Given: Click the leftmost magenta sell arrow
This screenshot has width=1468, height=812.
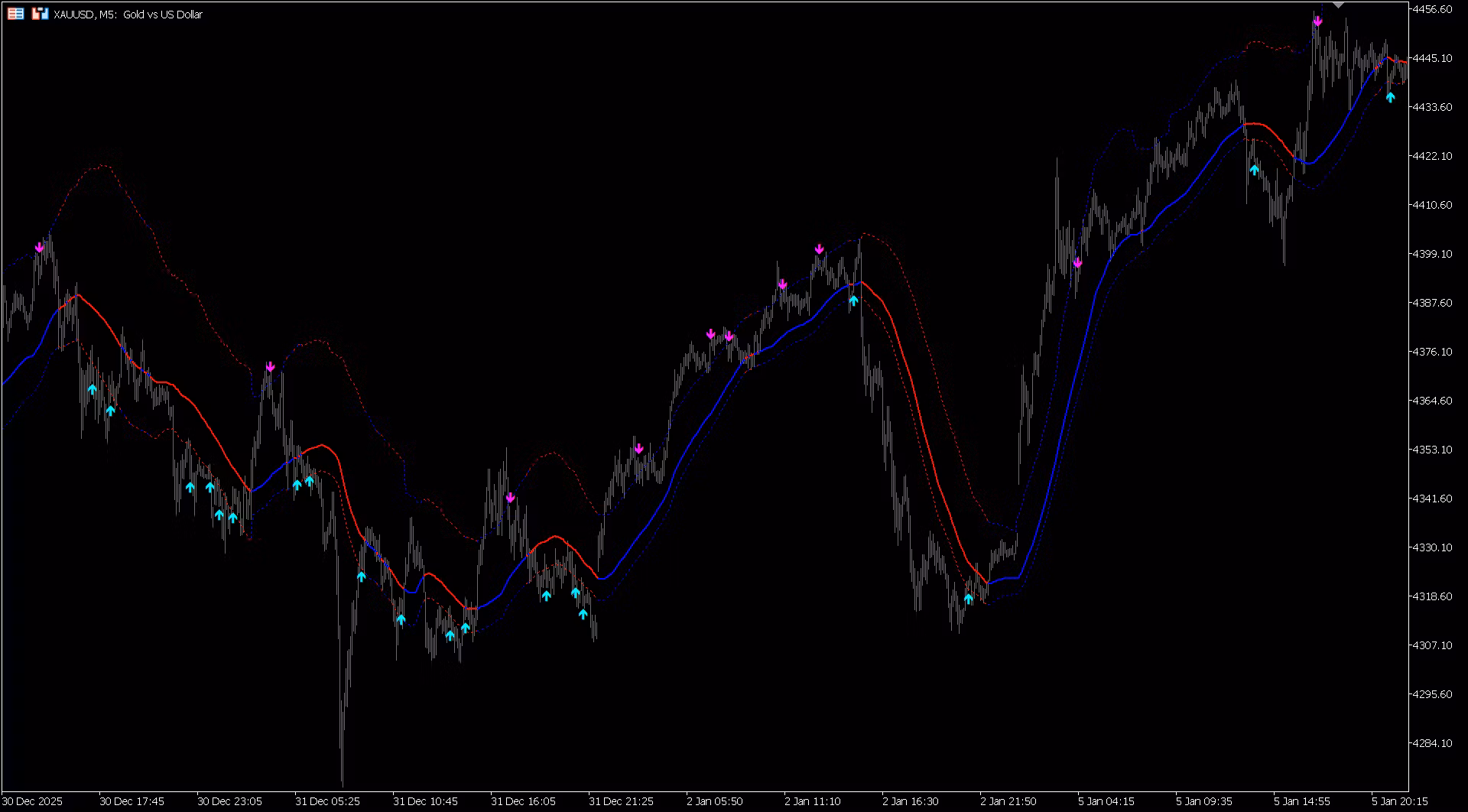Looking at the screenshot, I should point(40,248).
